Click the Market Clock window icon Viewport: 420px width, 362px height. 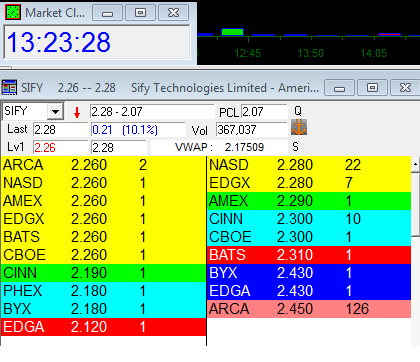pyautogui.click(x=13, y=12)
